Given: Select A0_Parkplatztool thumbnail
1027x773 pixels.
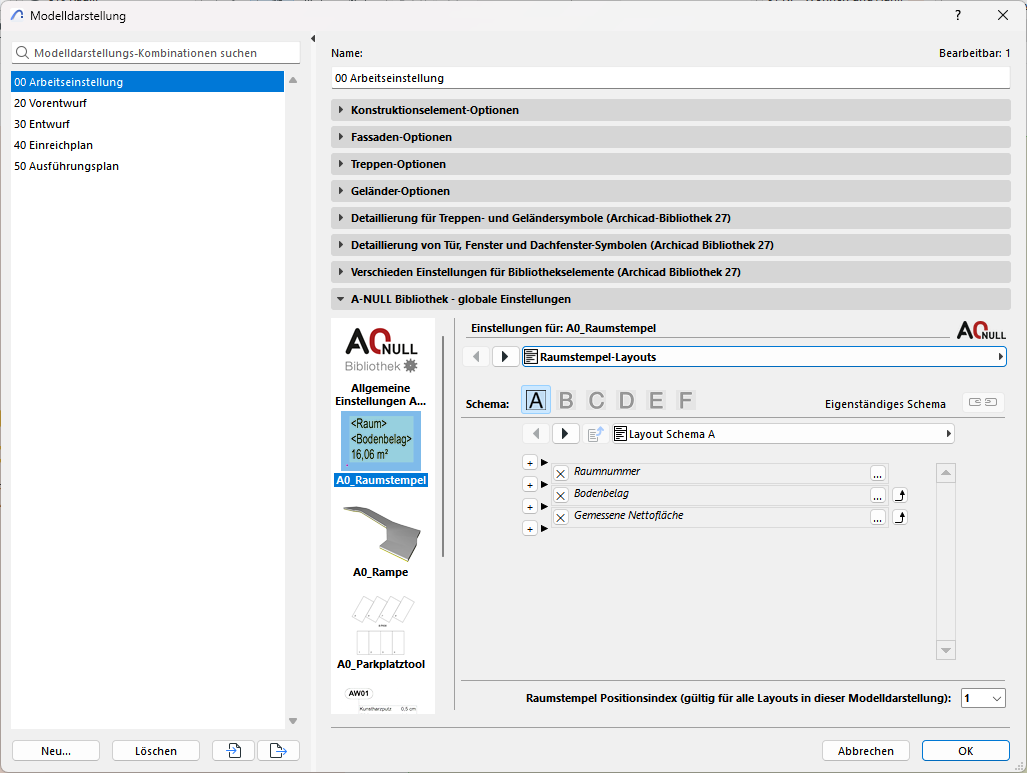Looking at the screenshot, I should 381,632.
